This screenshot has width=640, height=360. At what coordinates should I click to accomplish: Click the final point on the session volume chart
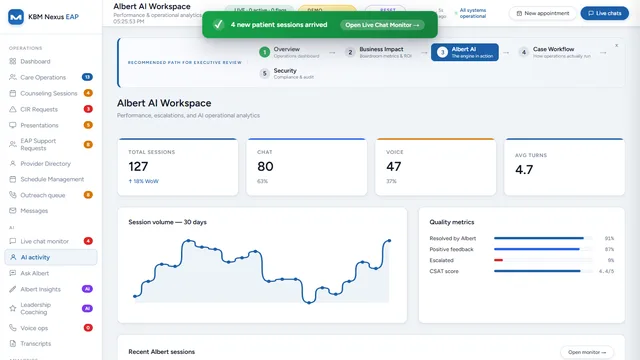coord(389,241)
